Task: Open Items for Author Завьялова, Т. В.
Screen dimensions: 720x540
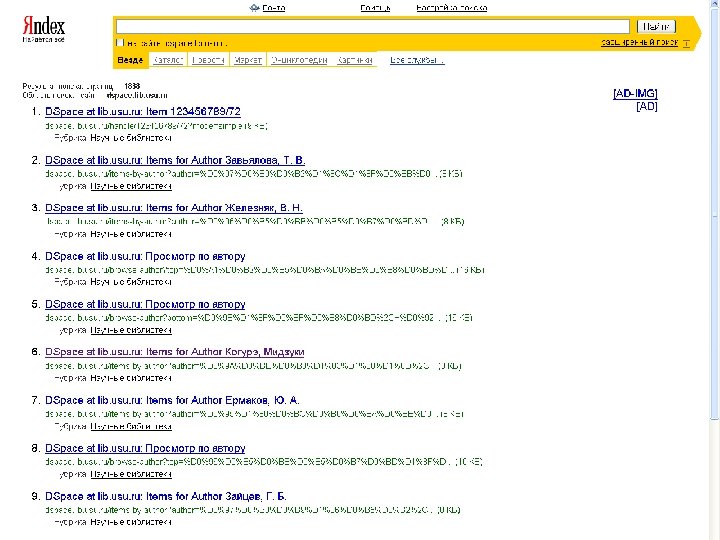Action: (x=175, y=160)
